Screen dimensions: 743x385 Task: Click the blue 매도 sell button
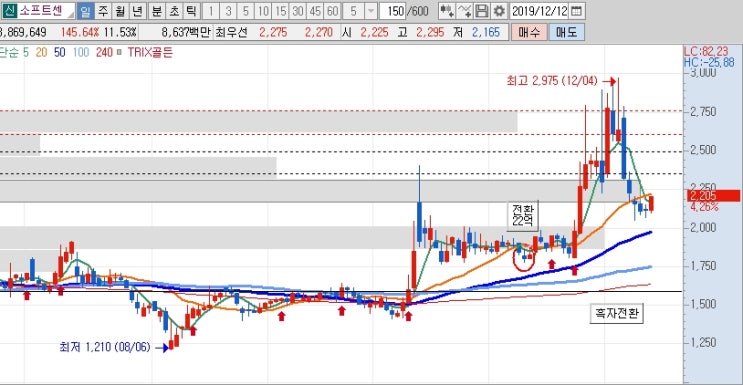tap(567, 32)
